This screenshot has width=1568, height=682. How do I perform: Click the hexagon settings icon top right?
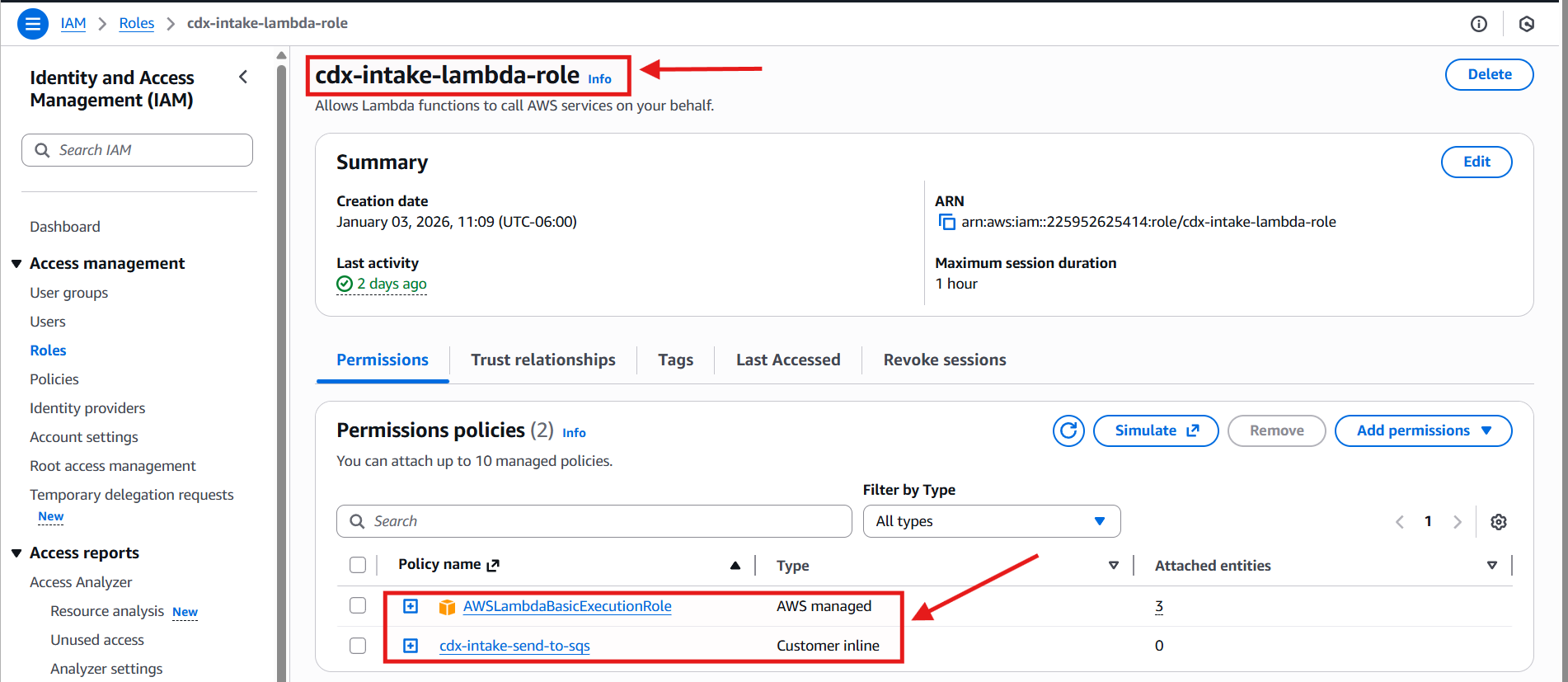(x=1526, y=24)
